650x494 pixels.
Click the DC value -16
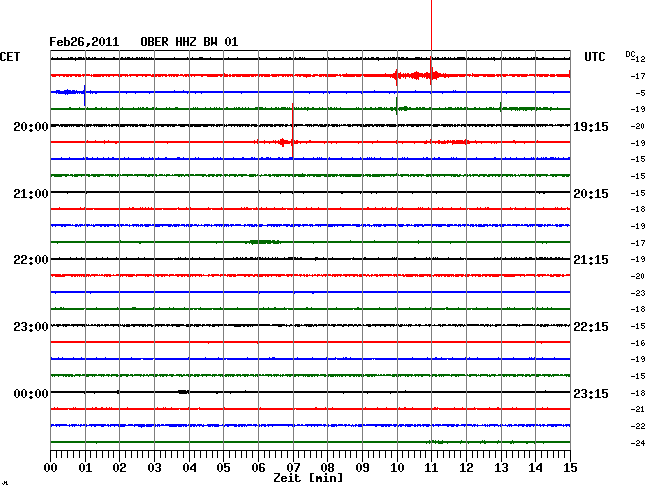[x=638, y=343]
